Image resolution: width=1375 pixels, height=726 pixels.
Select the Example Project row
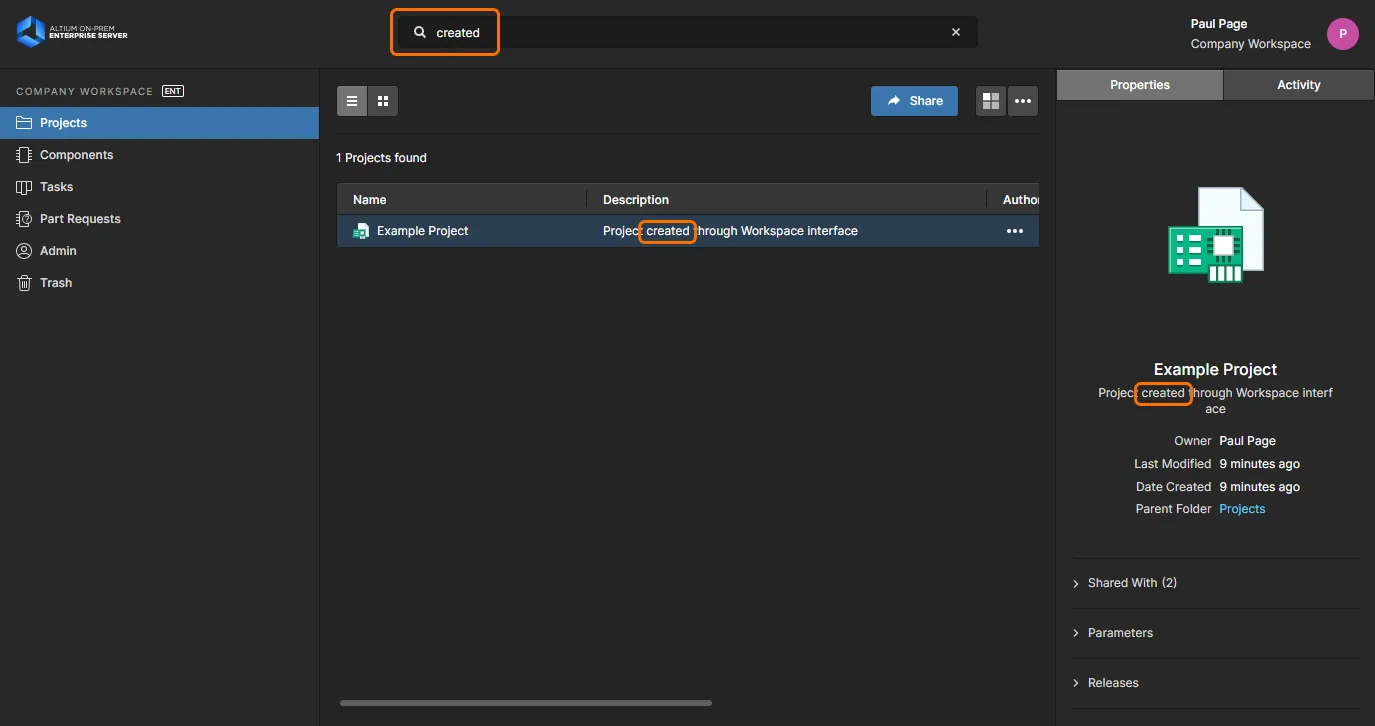point(688,231)
